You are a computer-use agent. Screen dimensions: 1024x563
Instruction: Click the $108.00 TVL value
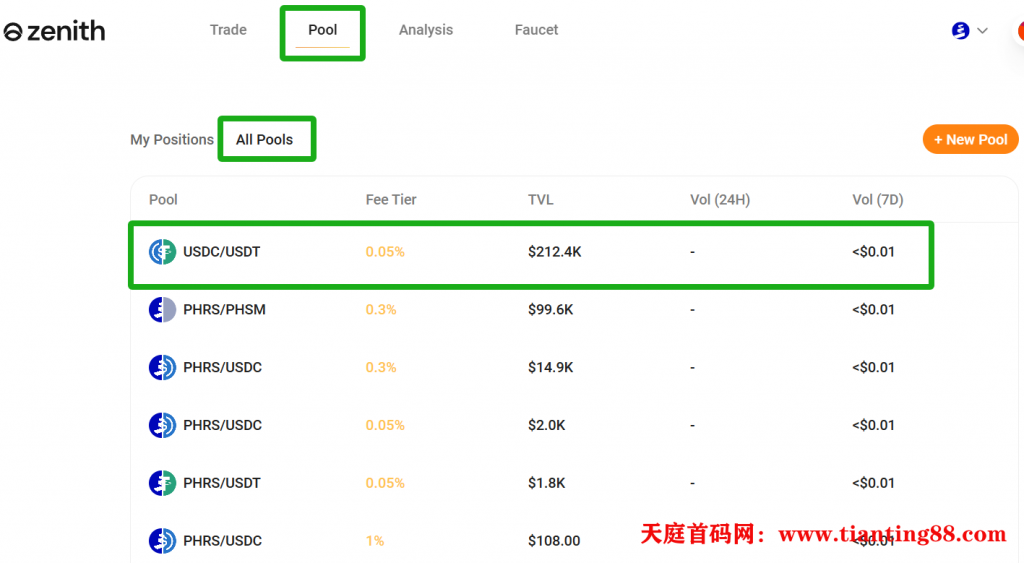click(554, 541)
